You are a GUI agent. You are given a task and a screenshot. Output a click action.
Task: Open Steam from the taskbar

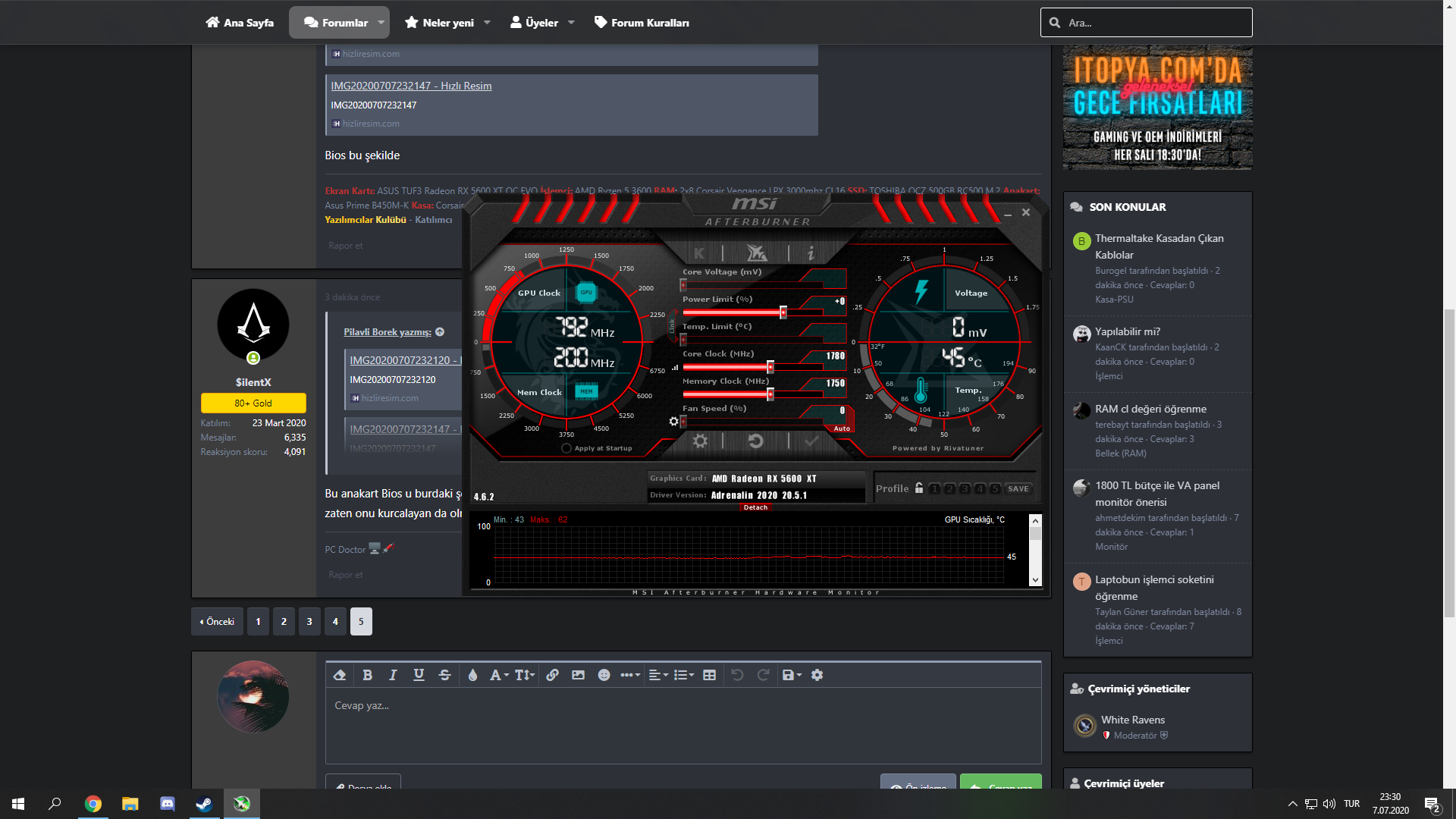(205, 804)
